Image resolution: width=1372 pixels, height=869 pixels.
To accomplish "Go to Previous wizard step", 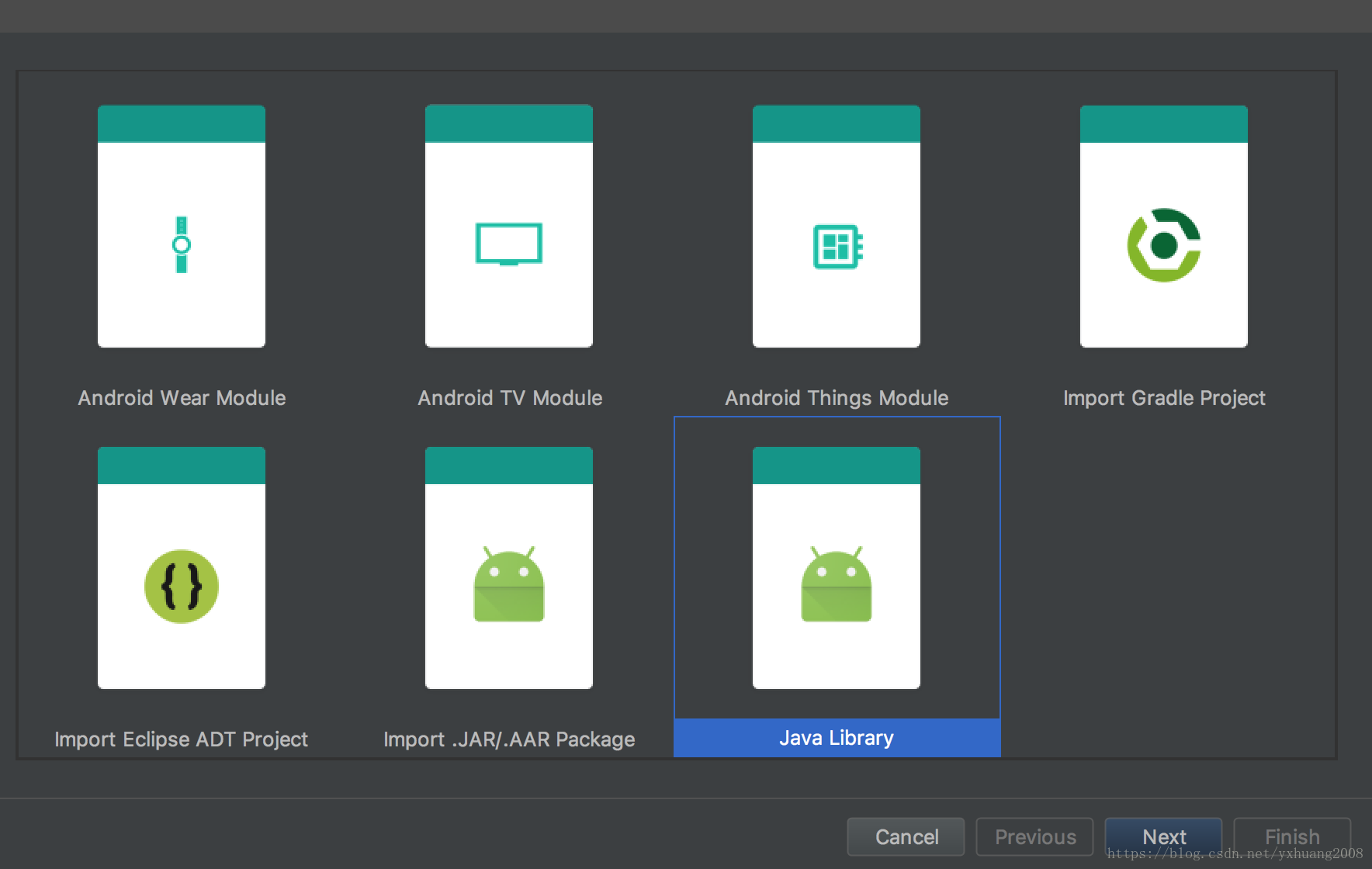I will [1035, 836].
